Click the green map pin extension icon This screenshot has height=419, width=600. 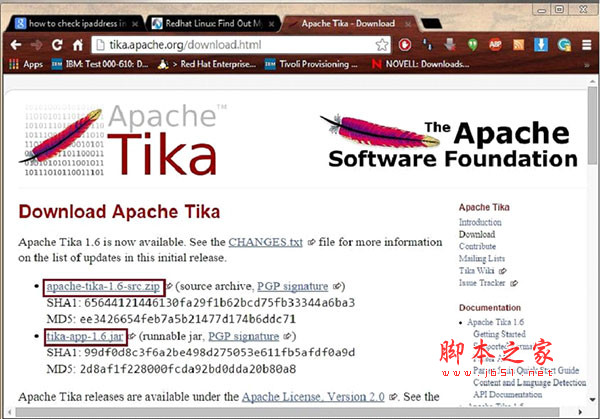click(x=473, y=45)
